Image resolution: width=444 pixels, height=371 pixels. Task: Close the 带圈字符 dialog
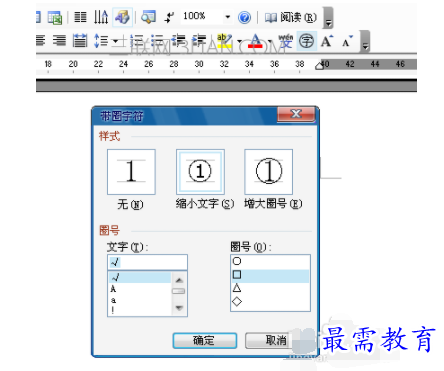point(296,114)
